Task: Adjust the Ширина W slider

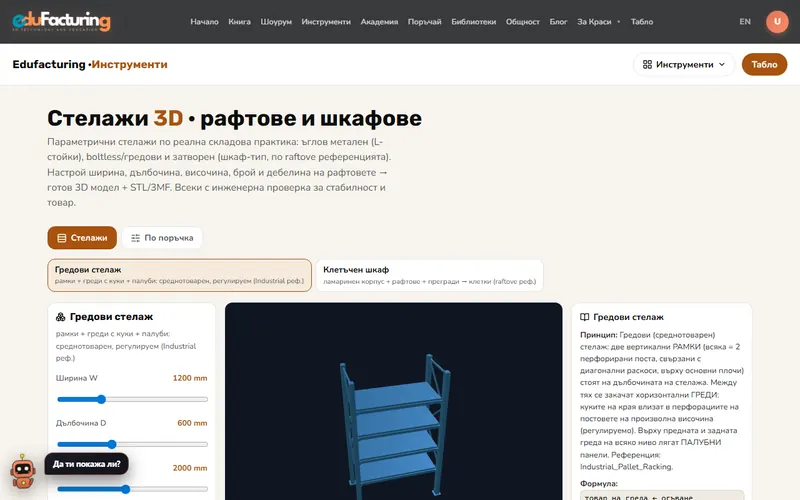Action: 132,399
